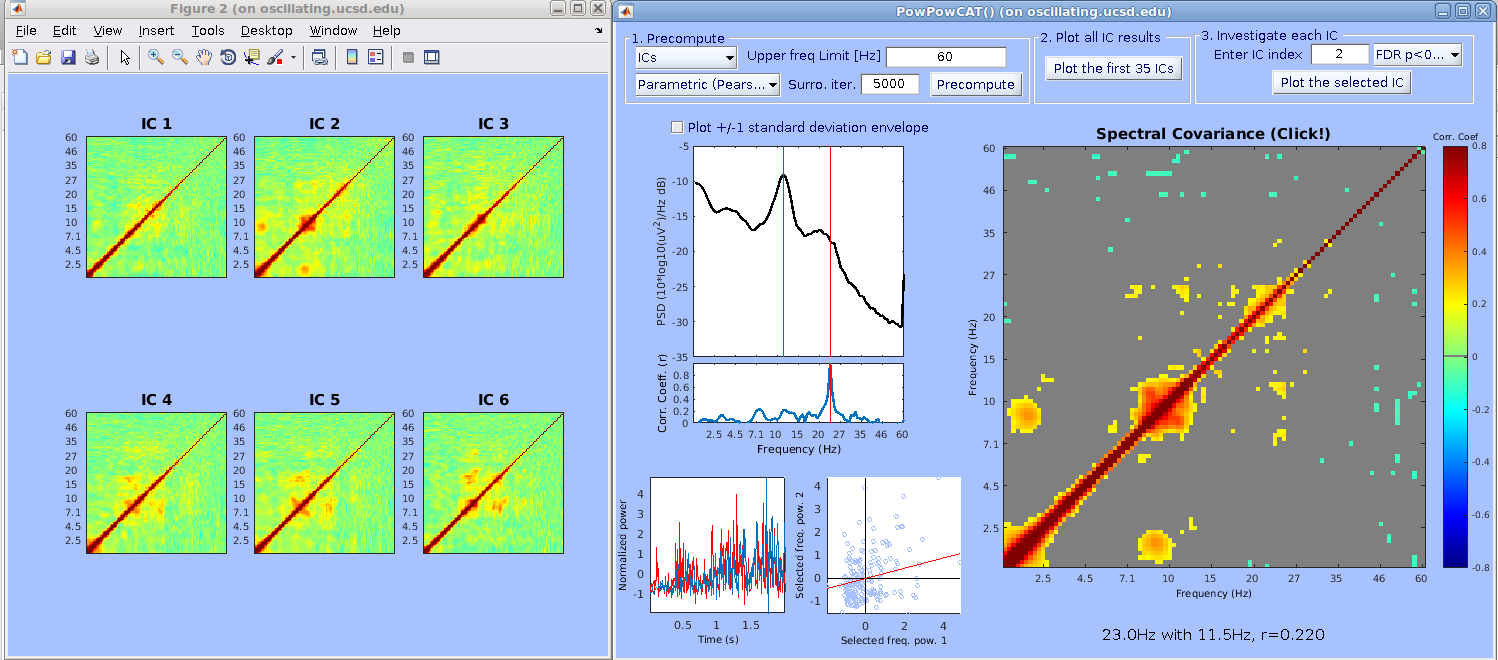Click the Link Plot toolbar icon
The width and height of the screenshot is (1498, 660).
click(x=319, y=58)
